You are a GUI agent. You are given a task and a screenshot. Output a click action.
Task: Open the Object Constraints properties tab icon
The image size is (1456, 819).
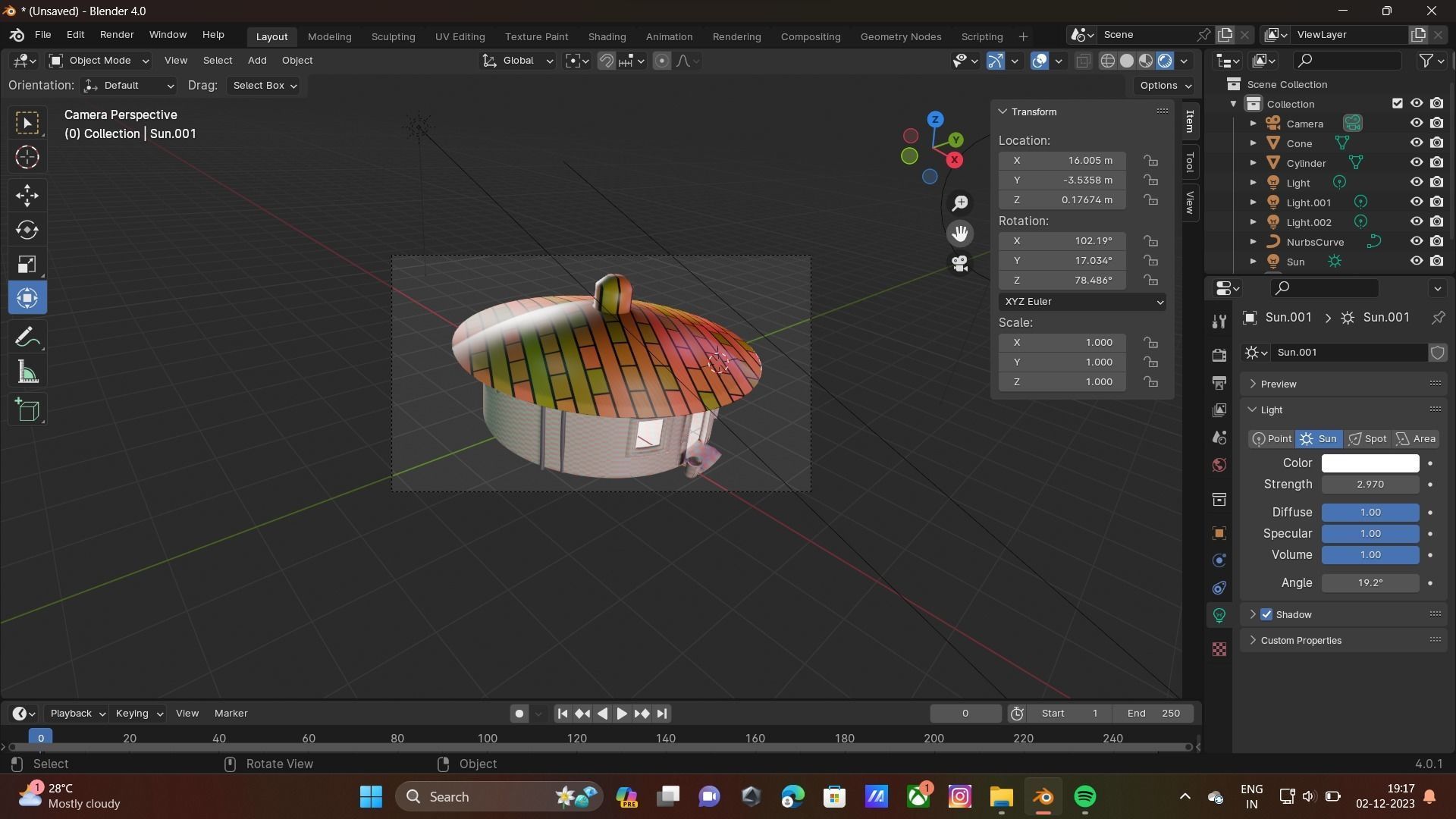point(1219,588)
